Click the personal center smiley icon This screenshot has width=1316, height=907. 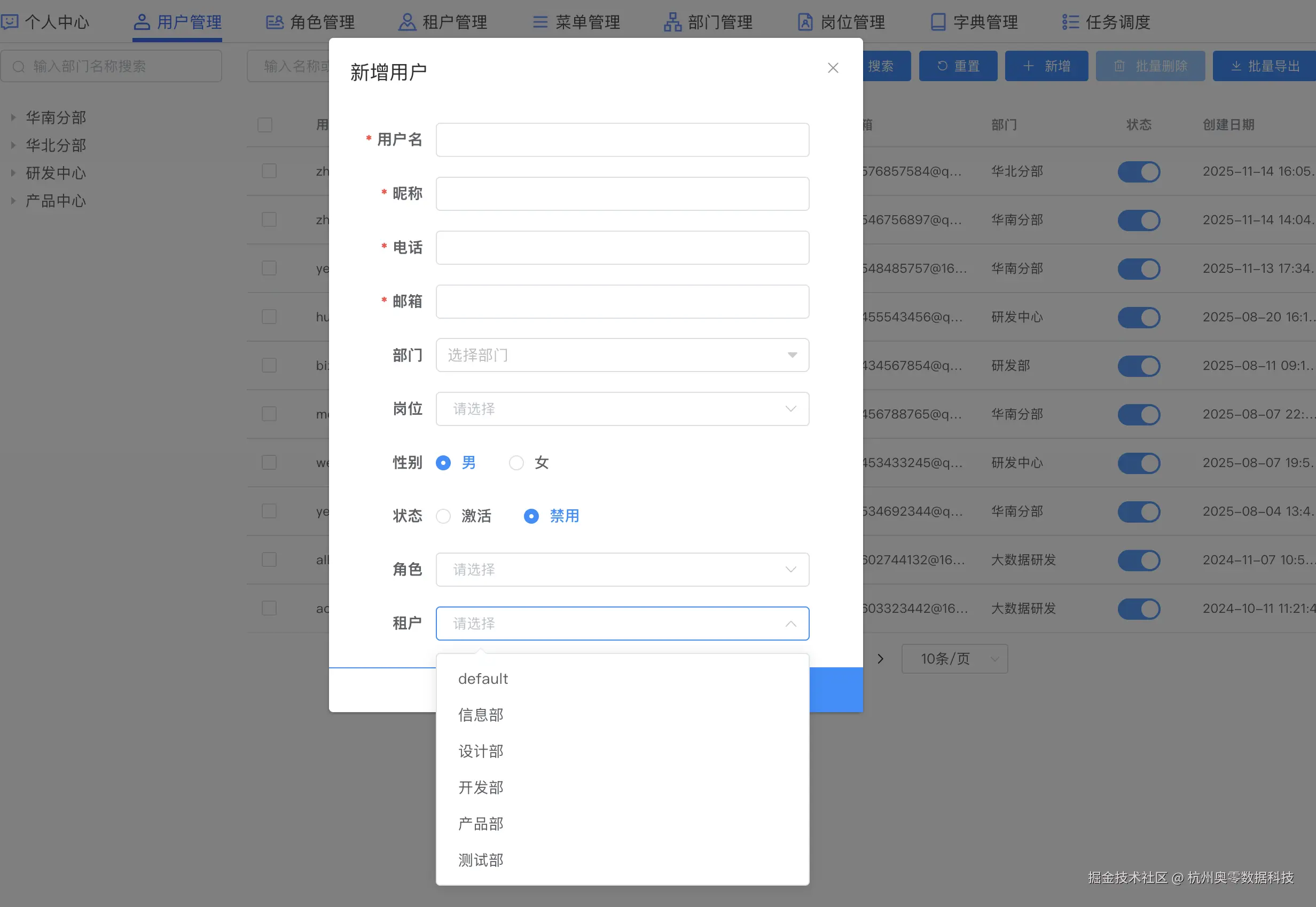(10, 22)
